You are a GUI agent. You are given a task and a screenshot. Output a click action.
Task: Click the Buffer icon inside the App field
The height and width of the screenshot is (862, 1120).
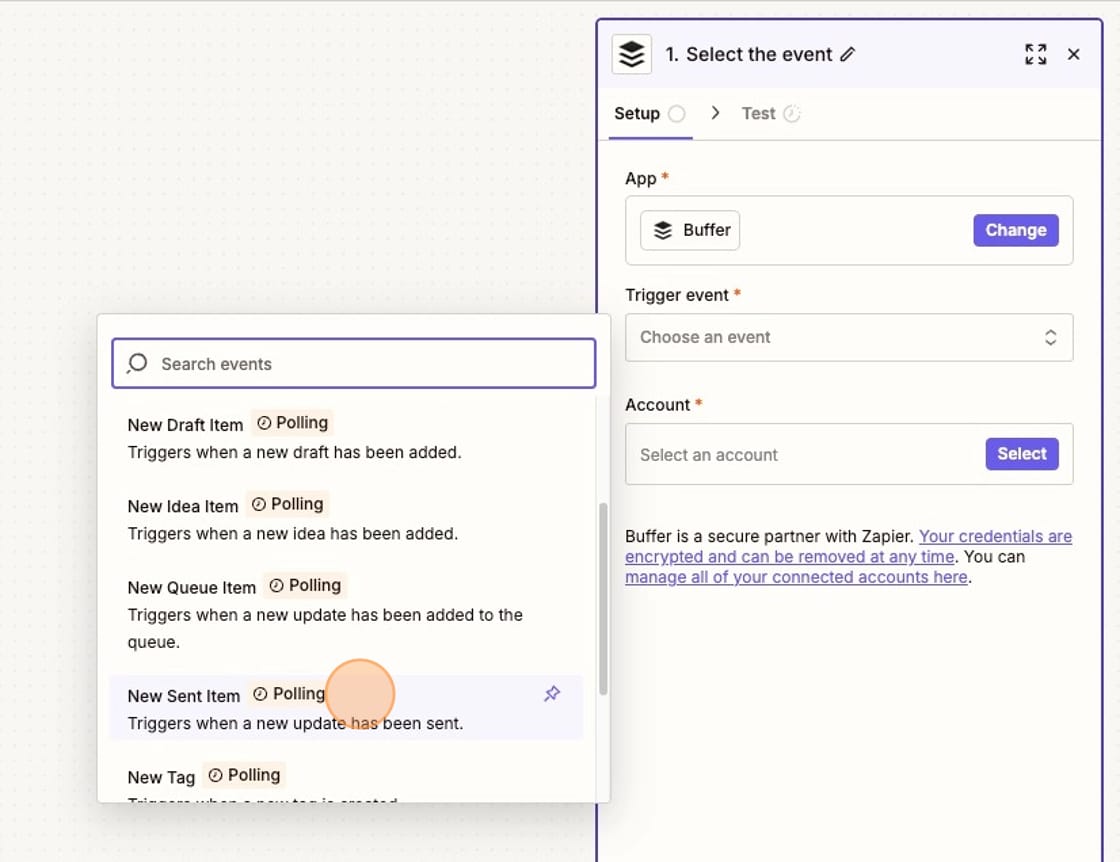tap(663, 230)
